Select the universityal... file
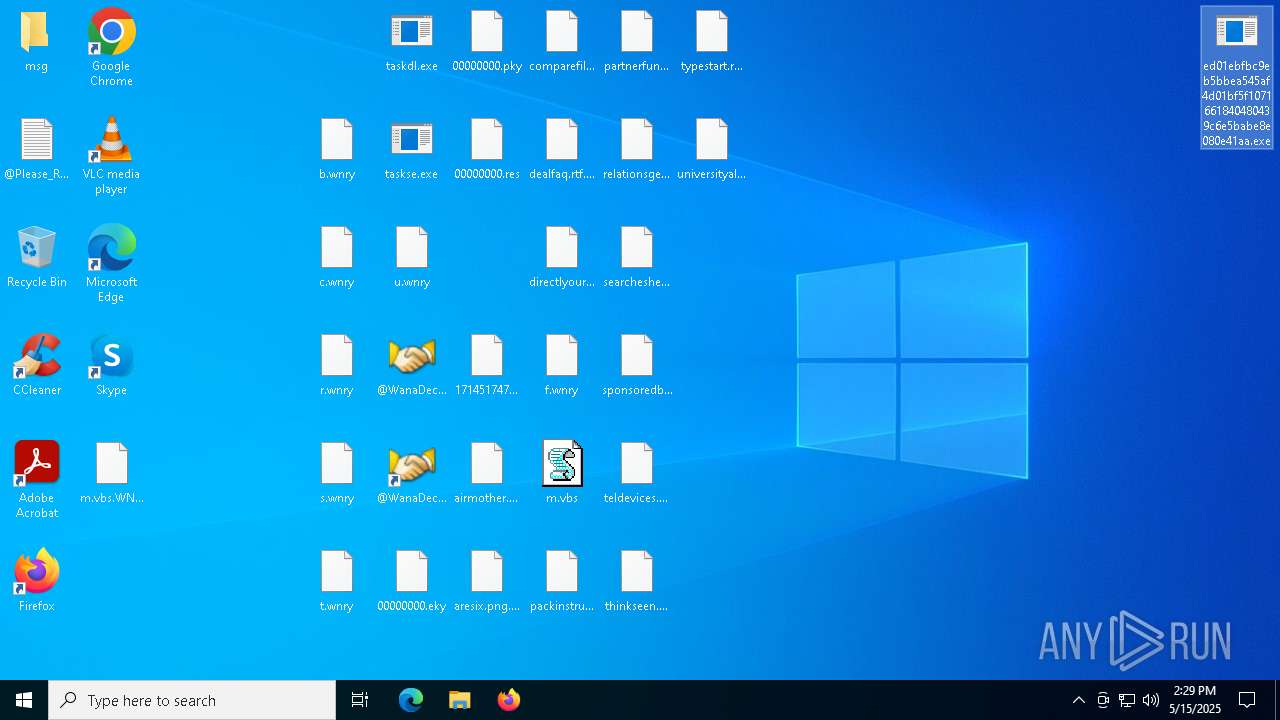The height and width of the screenshot is (720, 1280). coord(711,150)
